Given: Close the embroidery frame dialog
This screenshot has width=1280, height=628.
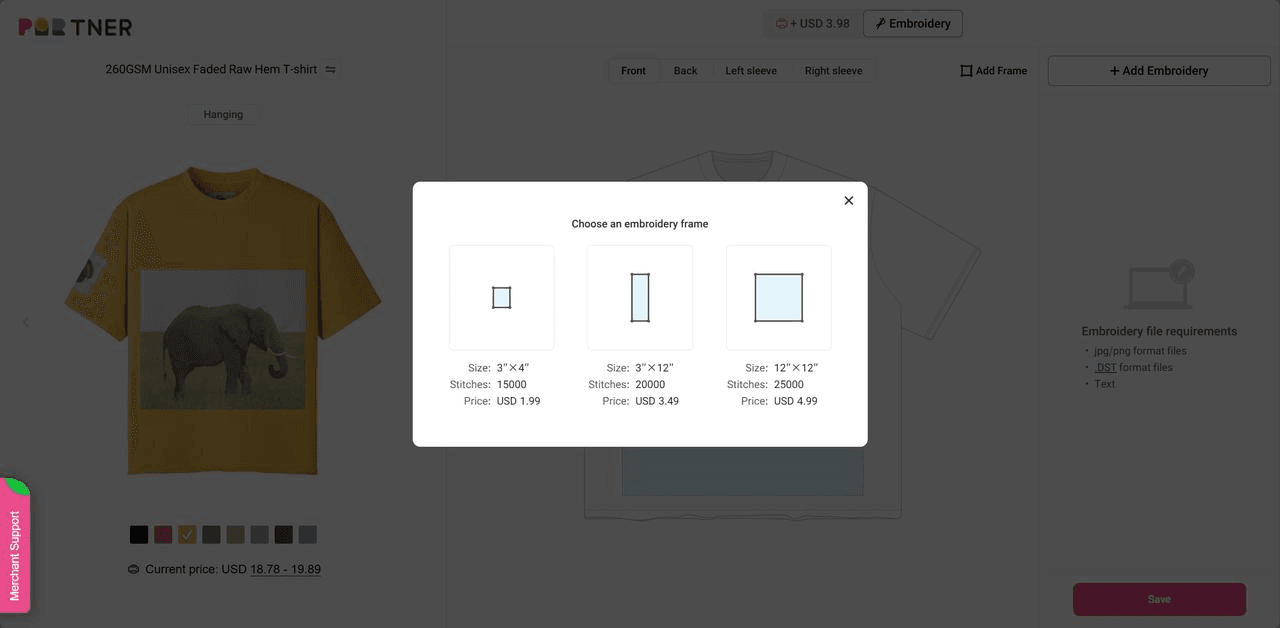Looking at the screenshot, I should coord(848,200).
